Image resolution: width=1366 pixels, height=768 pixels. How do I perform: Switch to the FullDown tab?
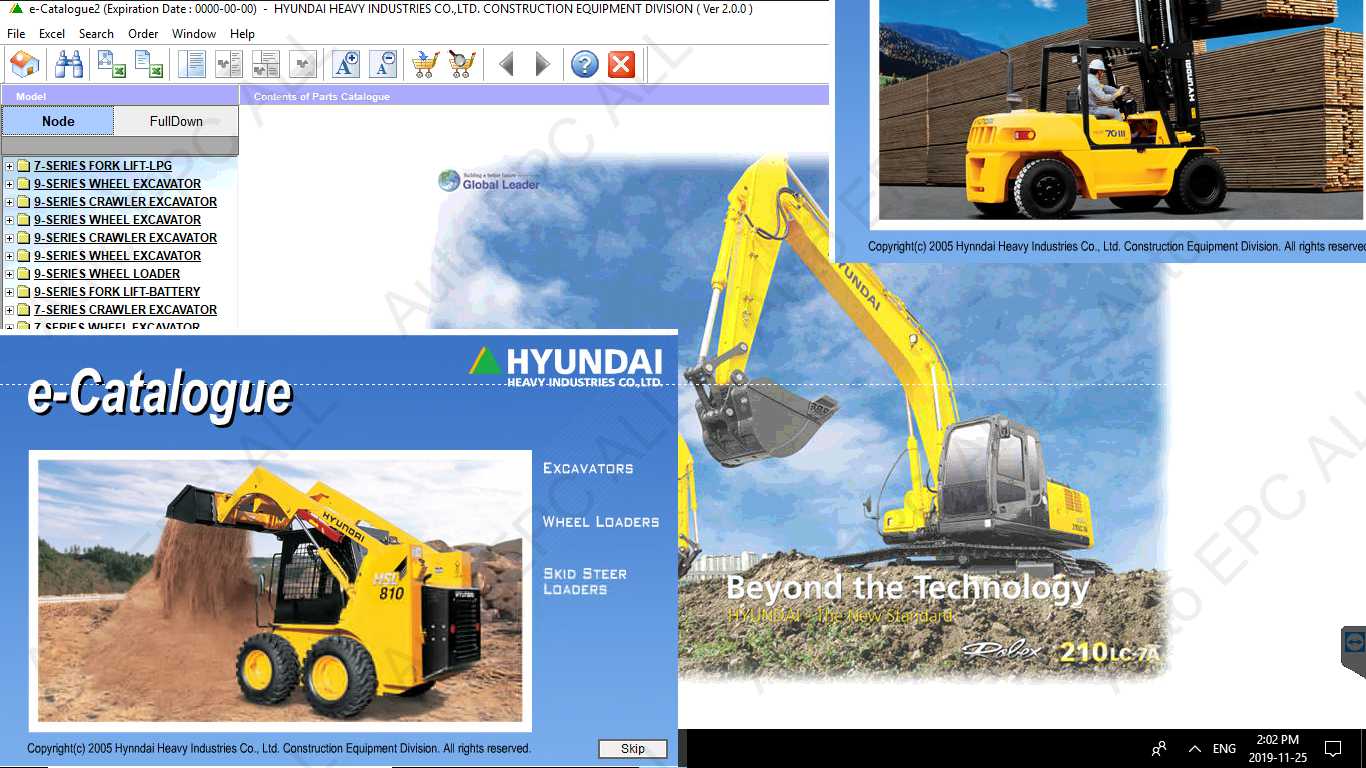pos(176,121)
